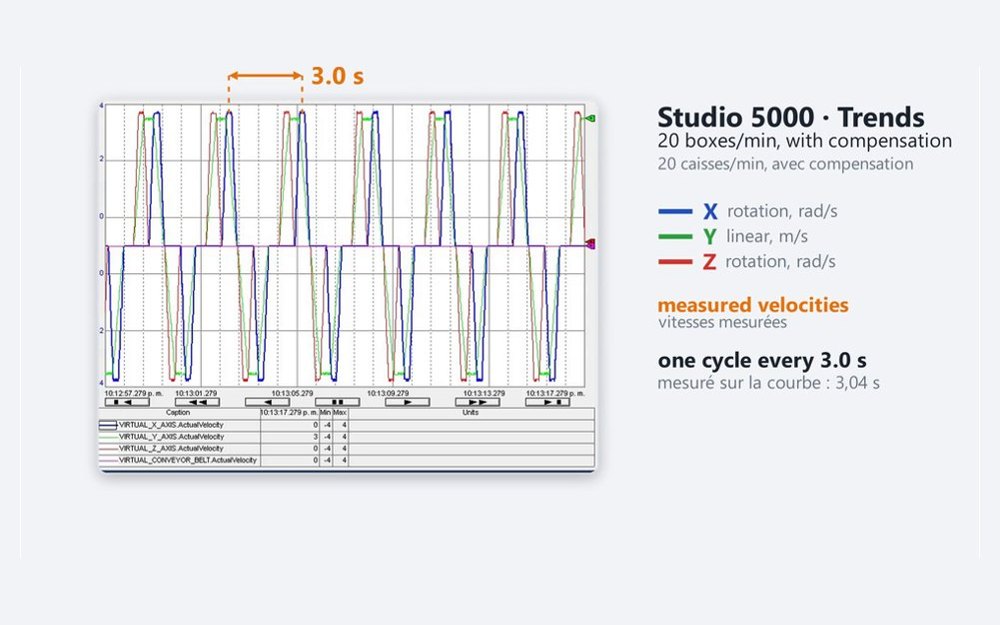Viewport: 1000px width, 625px height.
Task: Pause the trend with the pause button
Action: pyautogui.click(x=337, y=402)
